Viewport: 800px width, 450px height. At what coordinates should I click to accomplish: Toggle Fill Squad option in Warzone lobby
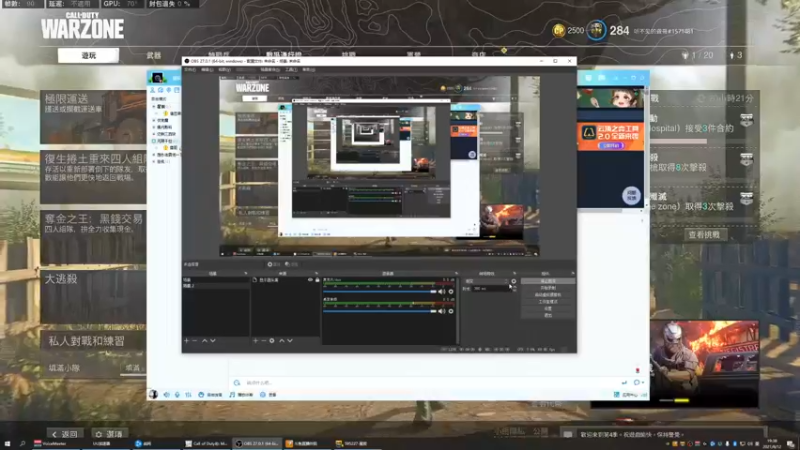133,367
